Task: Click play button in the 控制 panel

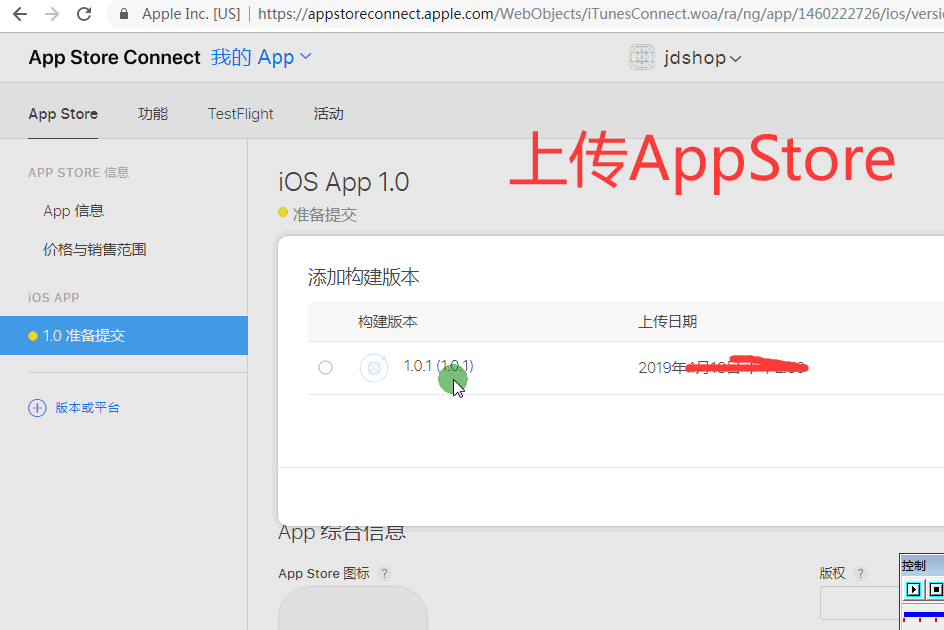Action: (x=913, y=589)
